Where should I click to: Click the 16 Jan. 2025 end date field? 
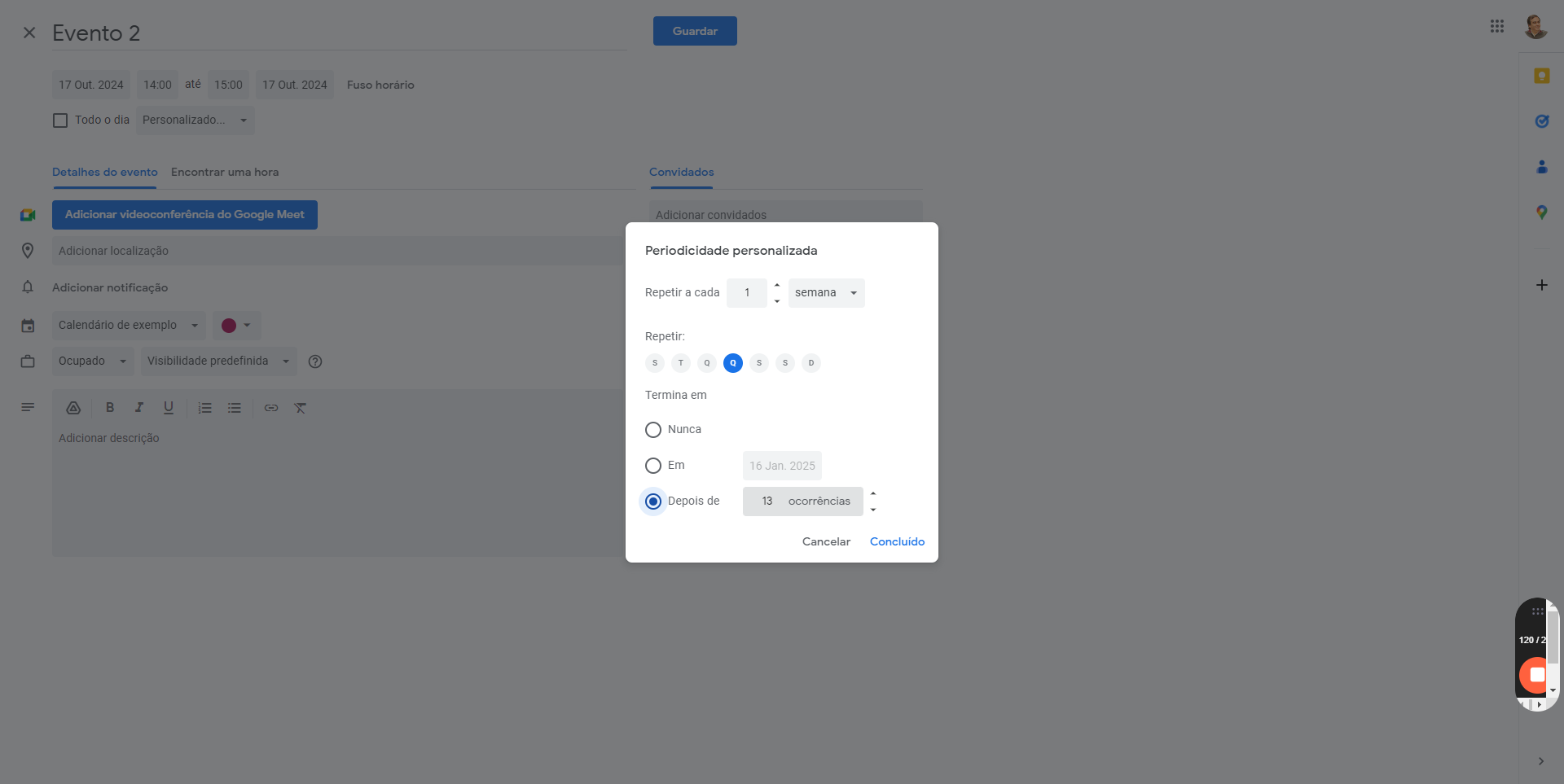[782, 466]
